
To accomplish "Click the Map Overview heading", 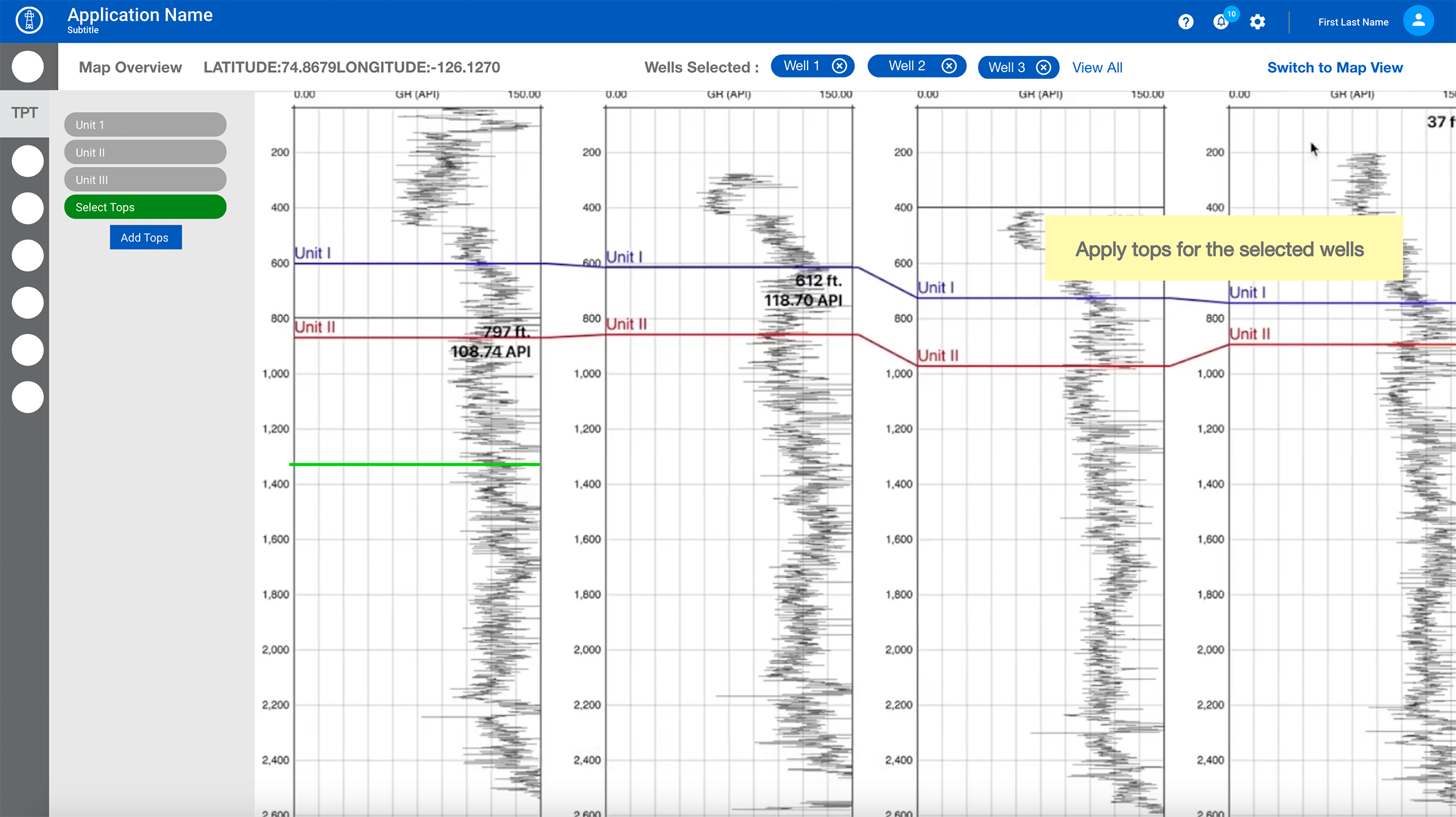I will coord(130,67).
